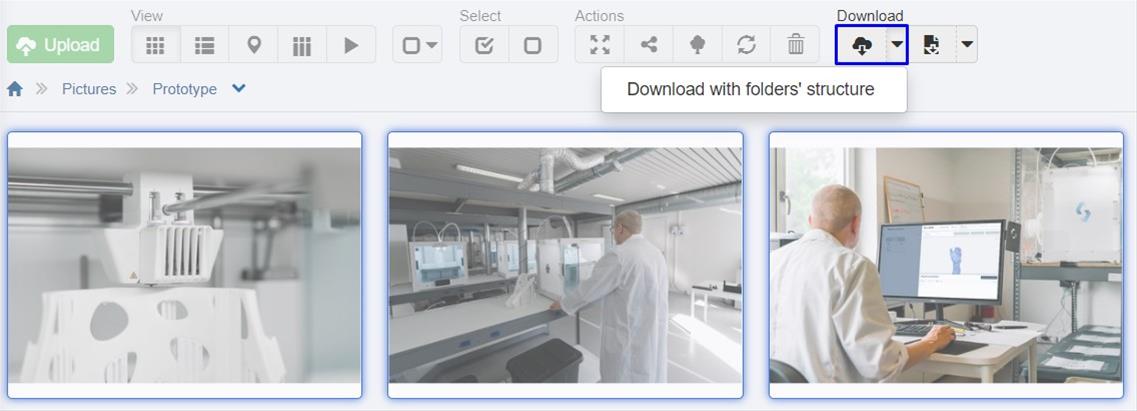Go to the home folder icon

tap(15, 89)
